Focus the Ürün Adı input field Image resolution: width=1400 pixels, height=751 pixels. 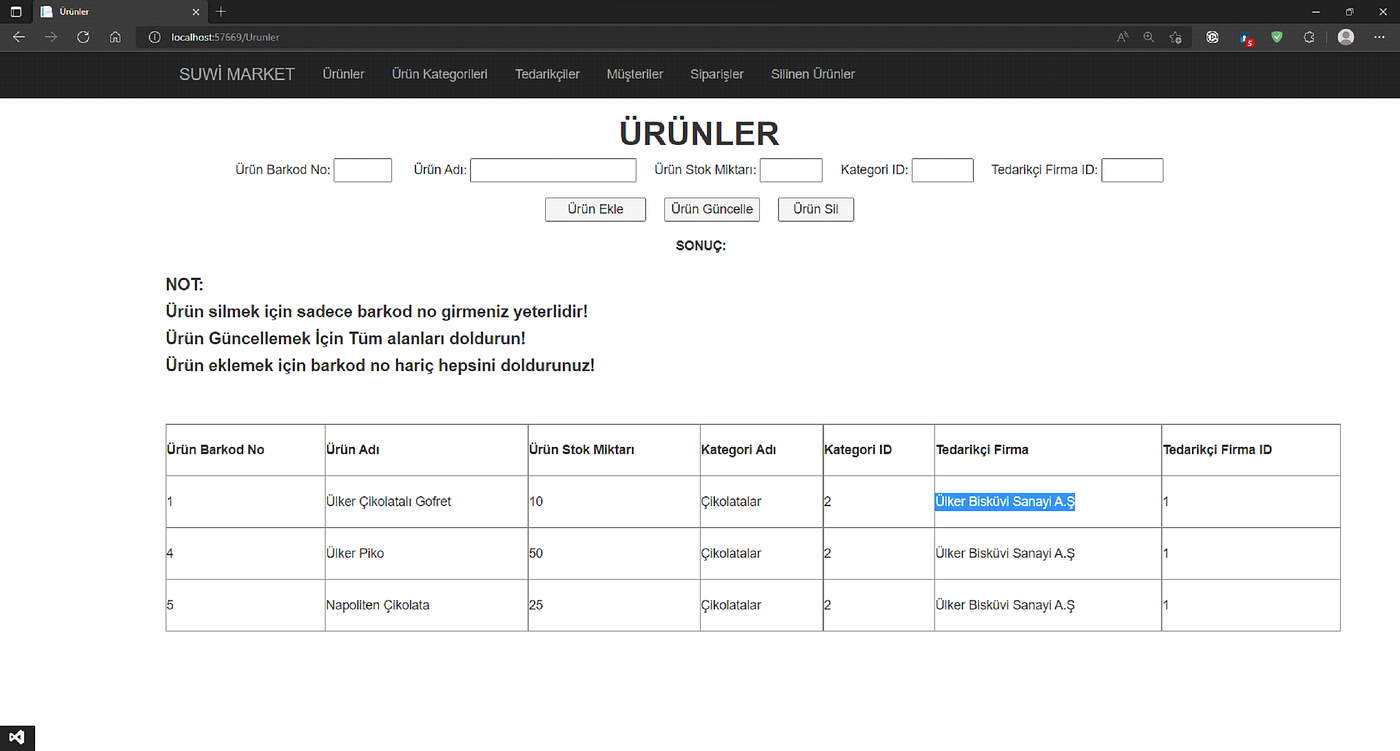click(x=553, y=170)
